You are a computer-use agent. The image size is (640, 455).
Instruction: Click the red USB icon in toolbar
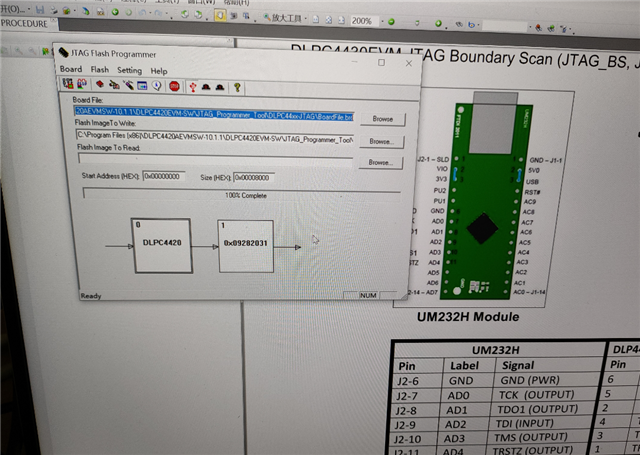[193, 87]
